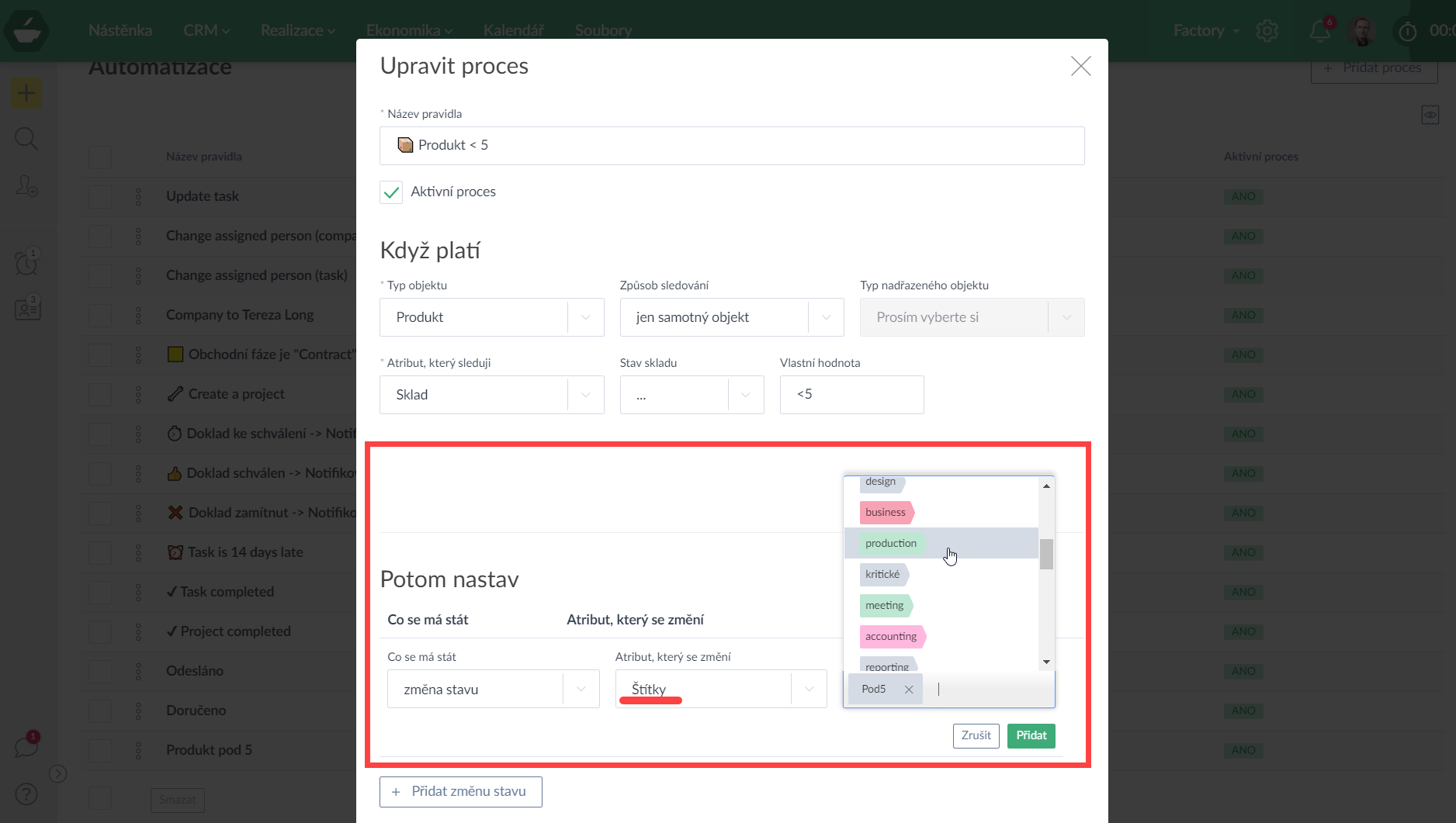Expand the Typ objektu dropdown showing Produkt
1456x823 pixels.
pyautogui.click(x=491, y=317)
